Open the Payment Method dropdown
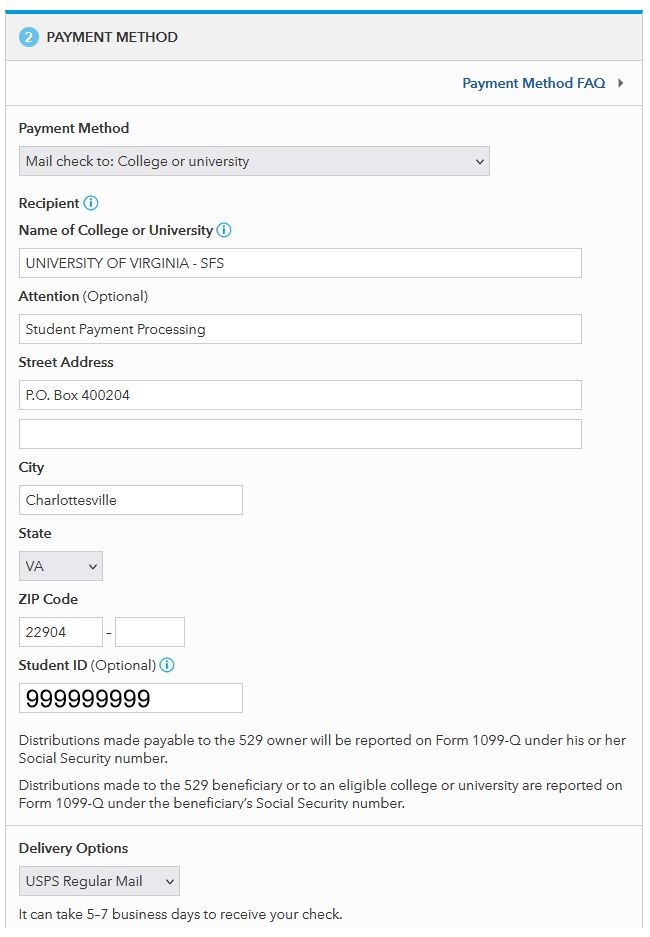 click(x=254, y=161)
